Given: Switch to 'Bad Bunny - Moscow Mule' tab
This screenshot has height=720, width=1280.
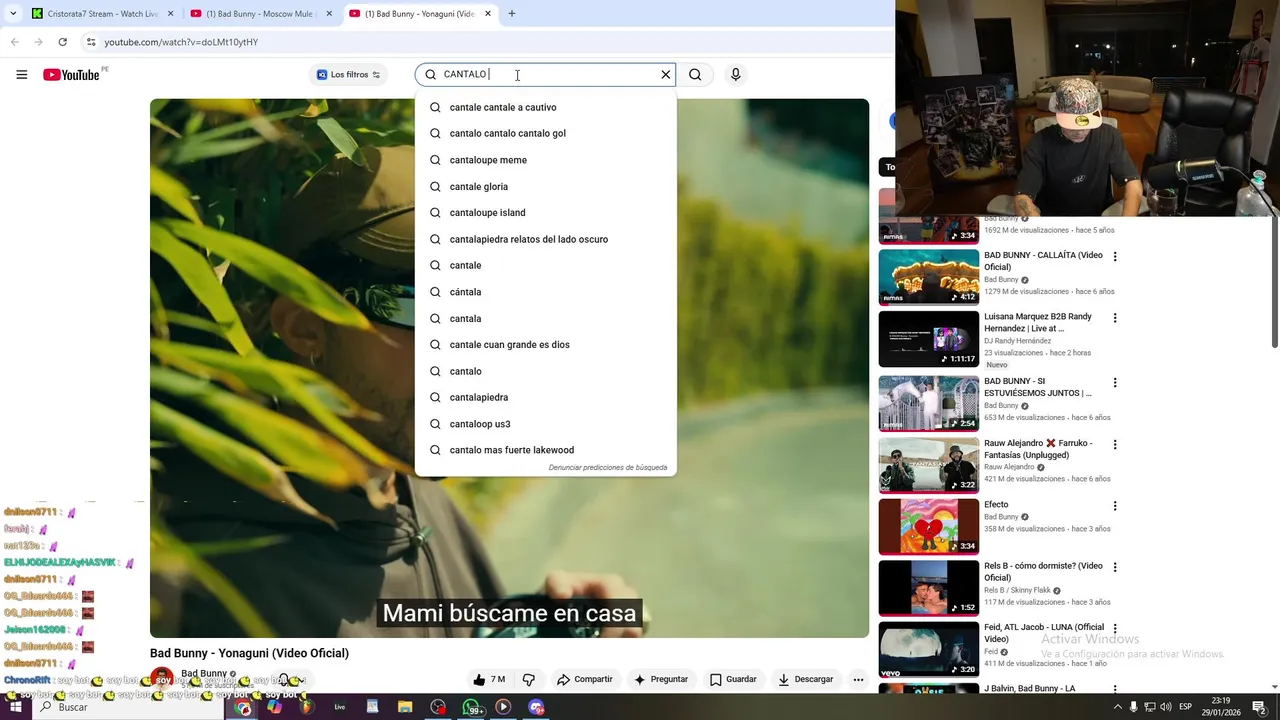Looking at the screenshot, I should [262, 14].
